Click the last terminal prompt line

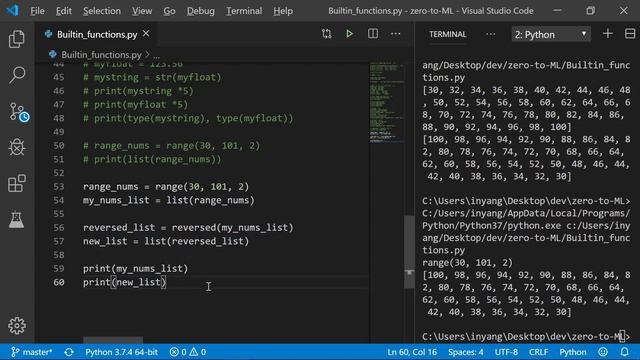pyautogui.click(x=526, y=336)
